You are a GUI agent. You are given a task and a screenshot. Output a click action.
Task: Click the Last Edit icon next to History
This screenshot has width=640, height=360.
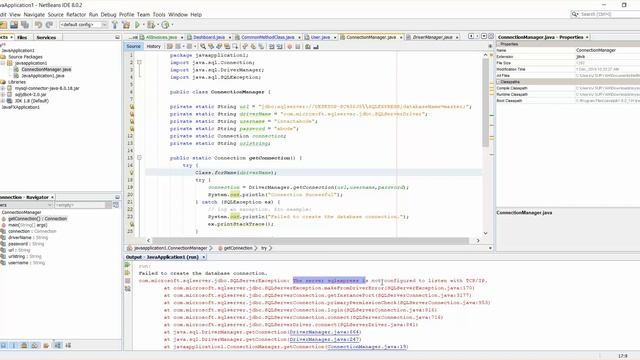click(x=170, y=47)
